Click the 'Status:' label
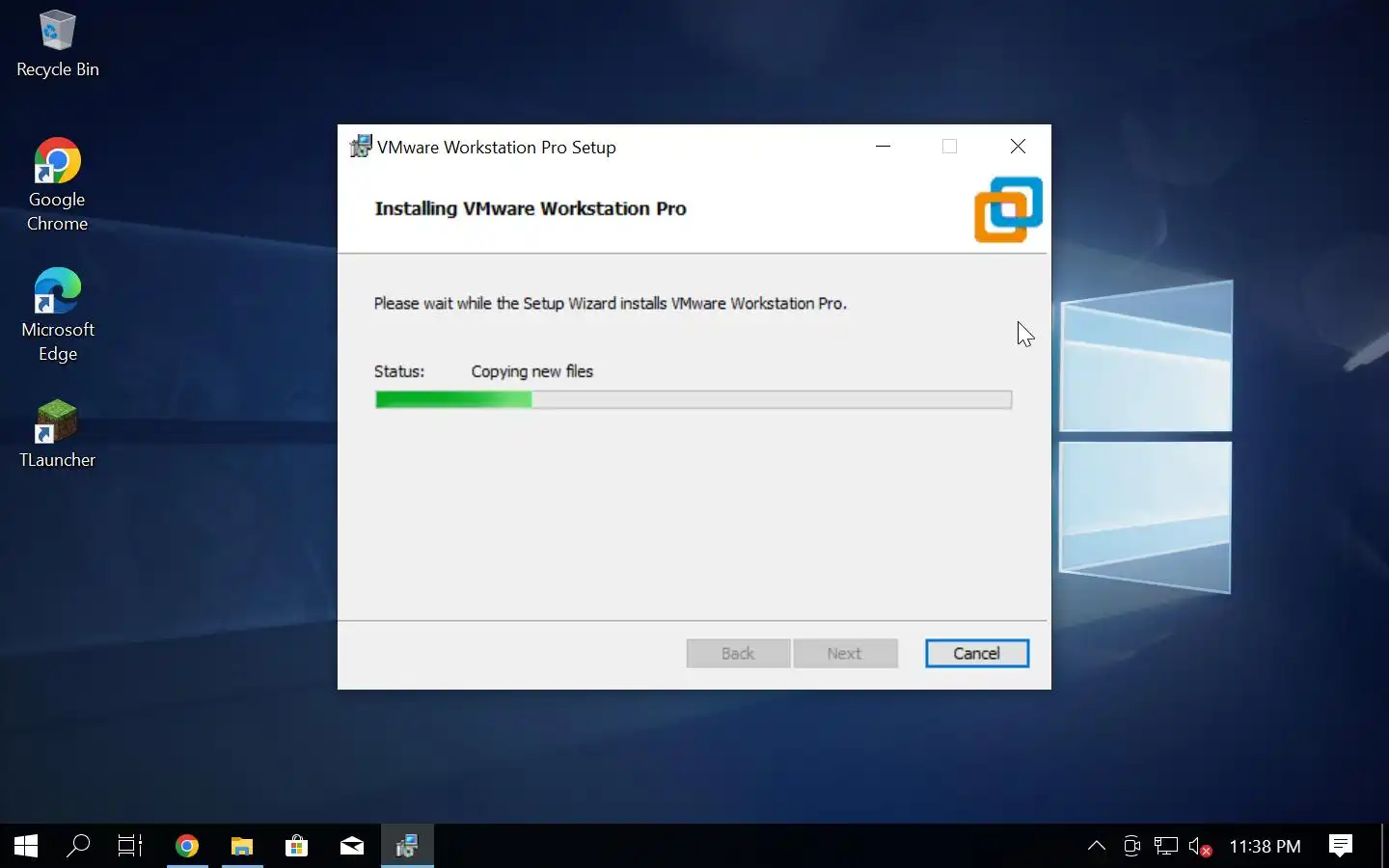 click(399, 371)
